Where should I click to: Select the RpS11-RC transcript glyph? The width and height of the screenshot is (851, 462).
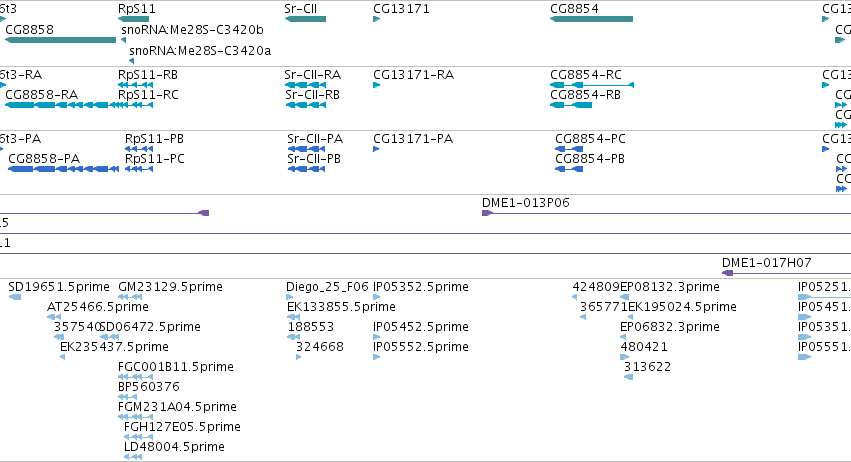pyautogui.click(x=136, y=105)
